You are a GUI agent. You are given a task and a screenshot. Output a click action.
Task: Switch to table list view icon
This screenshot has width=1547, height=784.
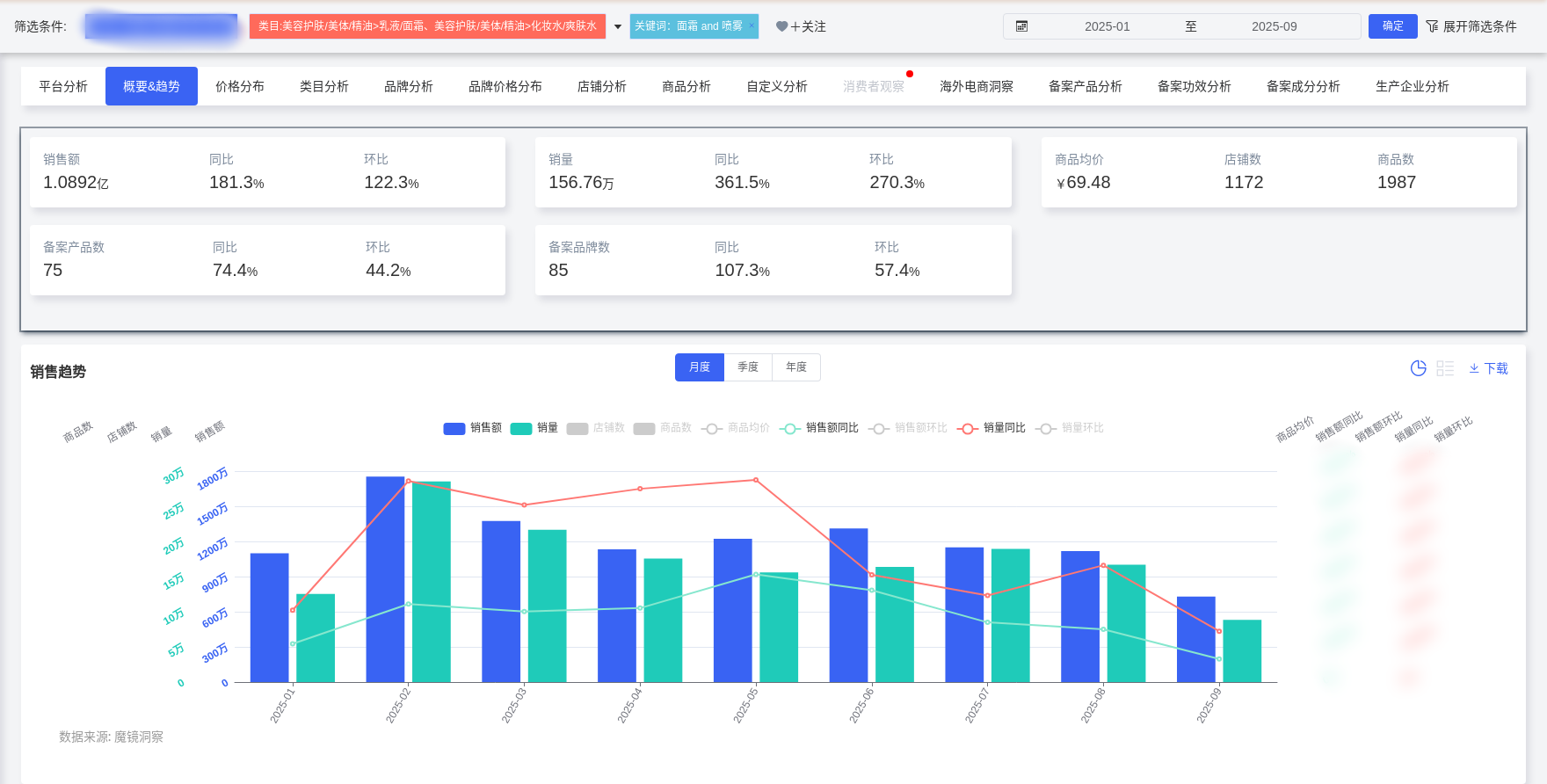click(x=1445, y=368)
